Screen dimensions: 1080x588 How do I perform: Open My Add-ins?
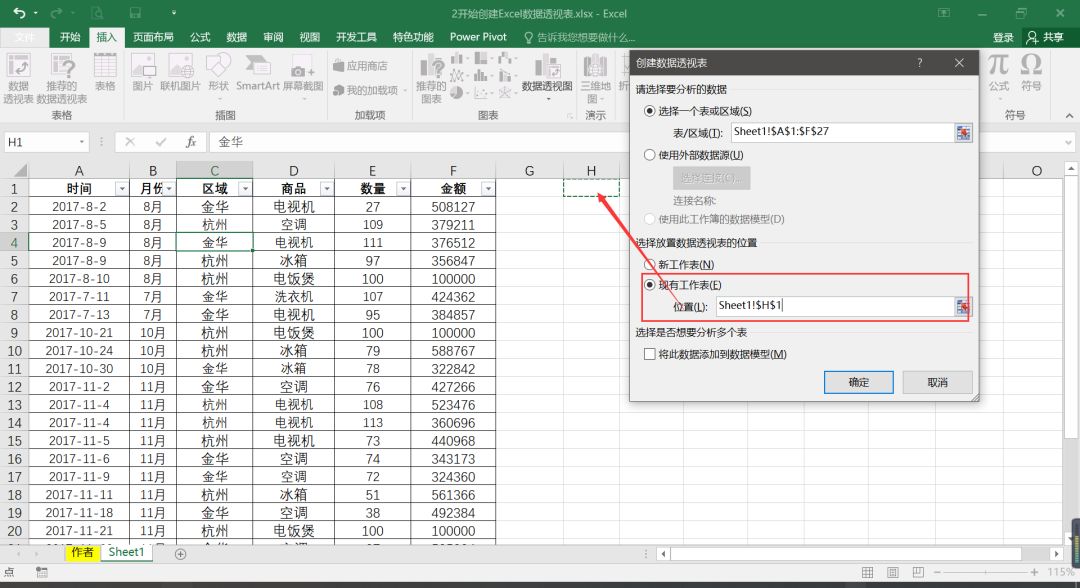[366, 90]
